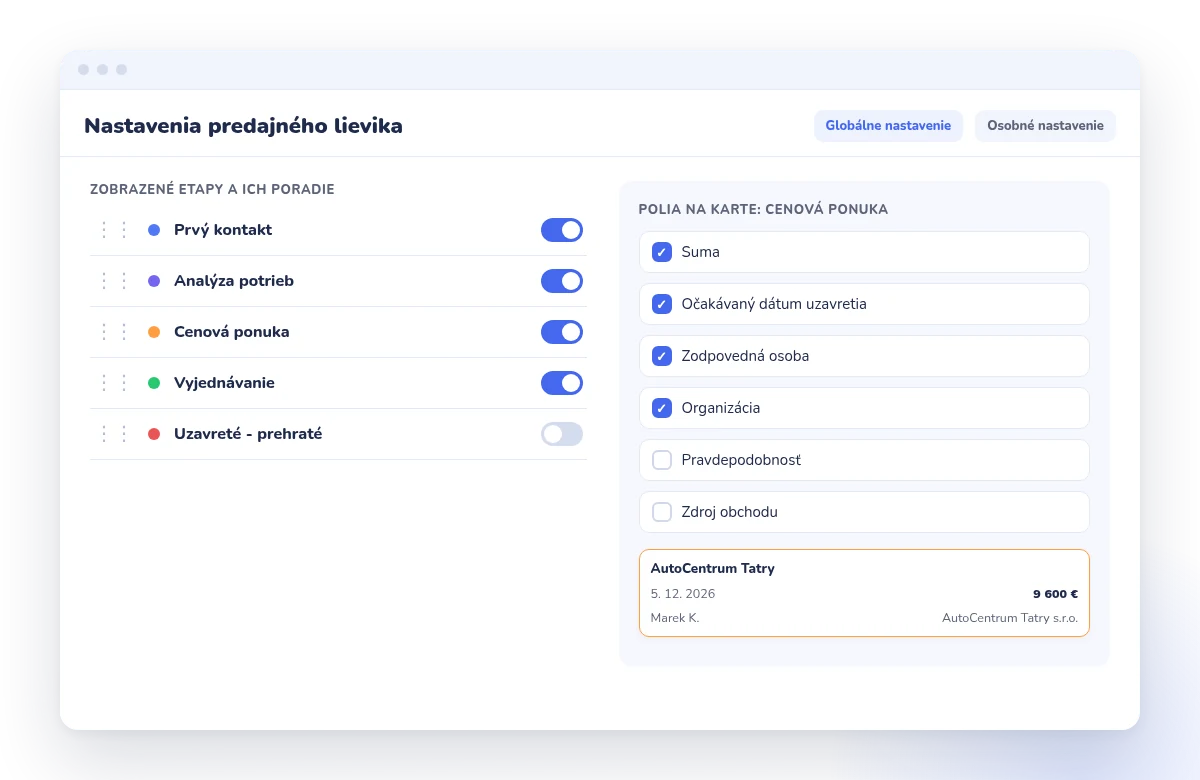
Task: Click the name Marek K.
Action: (675, 618)
